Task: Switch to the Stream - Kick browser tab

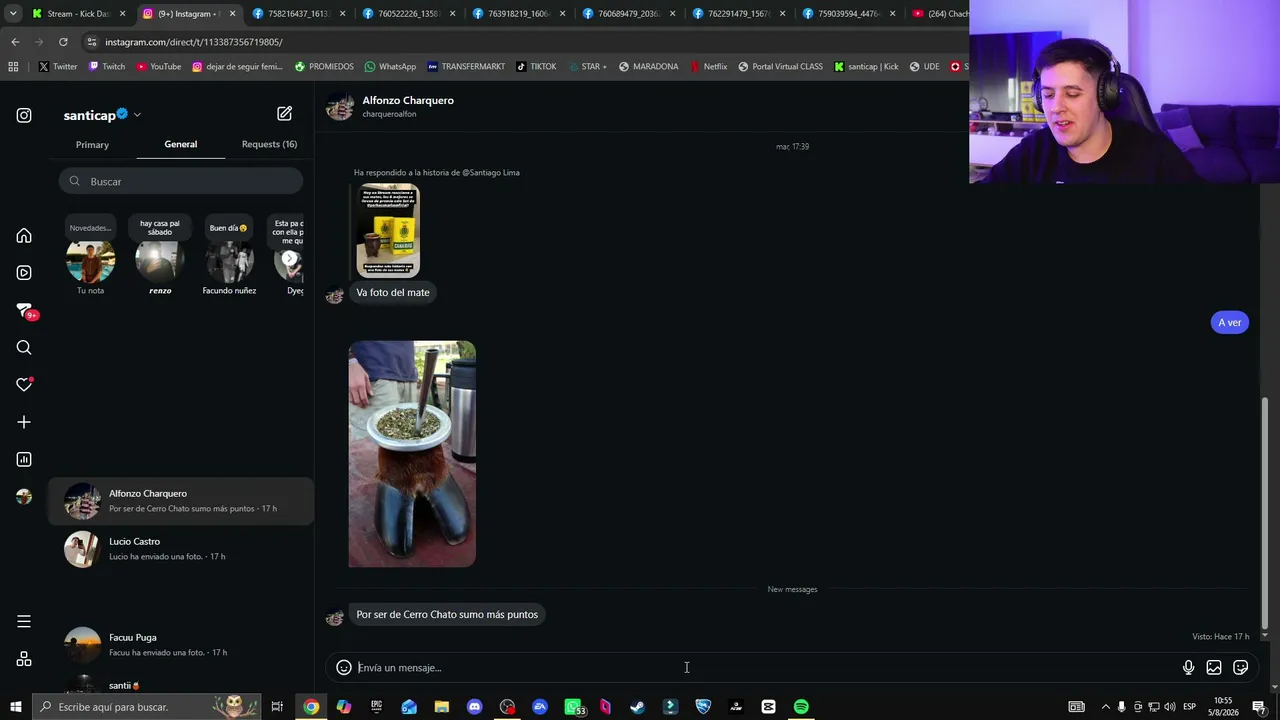Action: pyautogui.click(x=78, y=14)
